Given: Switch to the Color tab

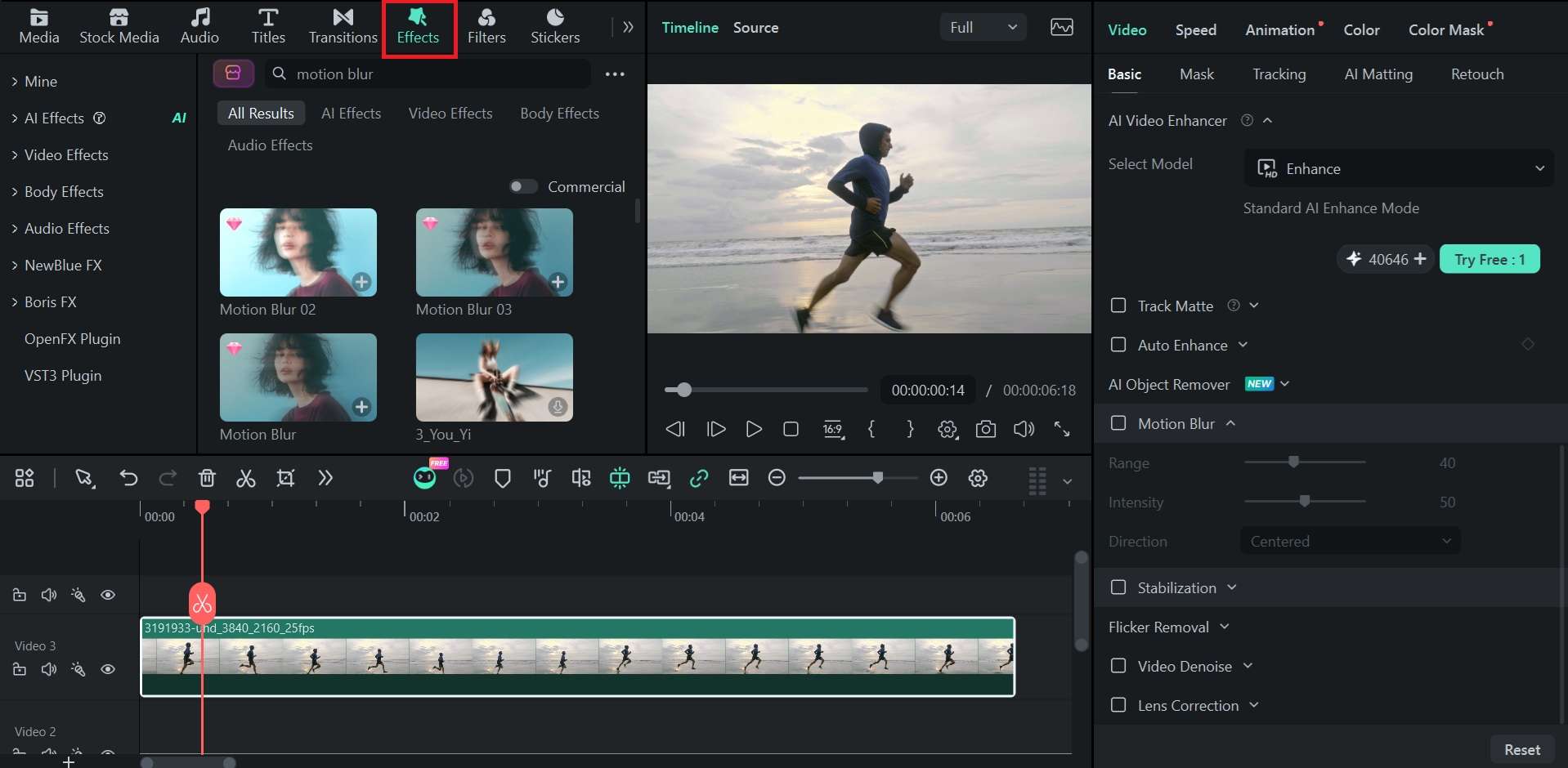Looking at the screenshot, I should [x=1361, y=30].
